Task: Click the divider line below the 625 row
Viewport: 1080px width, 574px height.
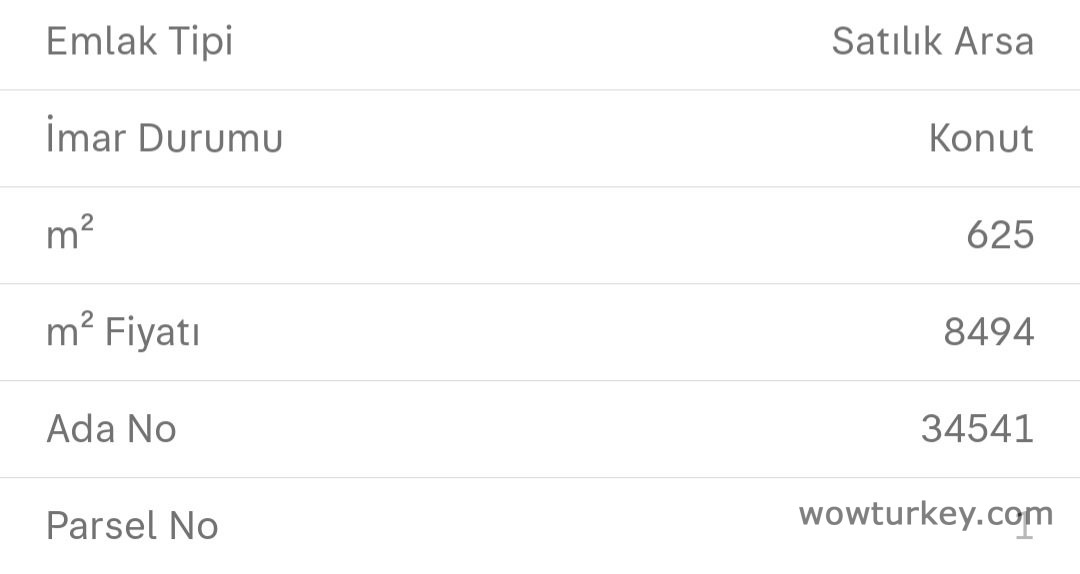Action: tap(540, 283)
